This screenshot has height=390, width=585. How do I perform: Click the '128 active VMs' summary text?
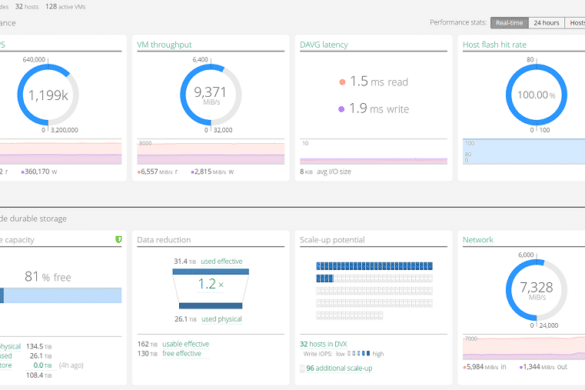65,7
